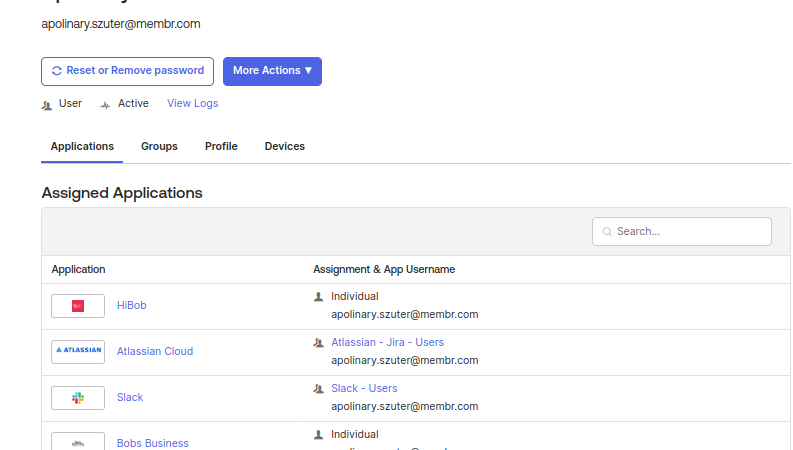793x450 pixels.
Task: Select the email under the user name heading
Action: pos(121,24)
